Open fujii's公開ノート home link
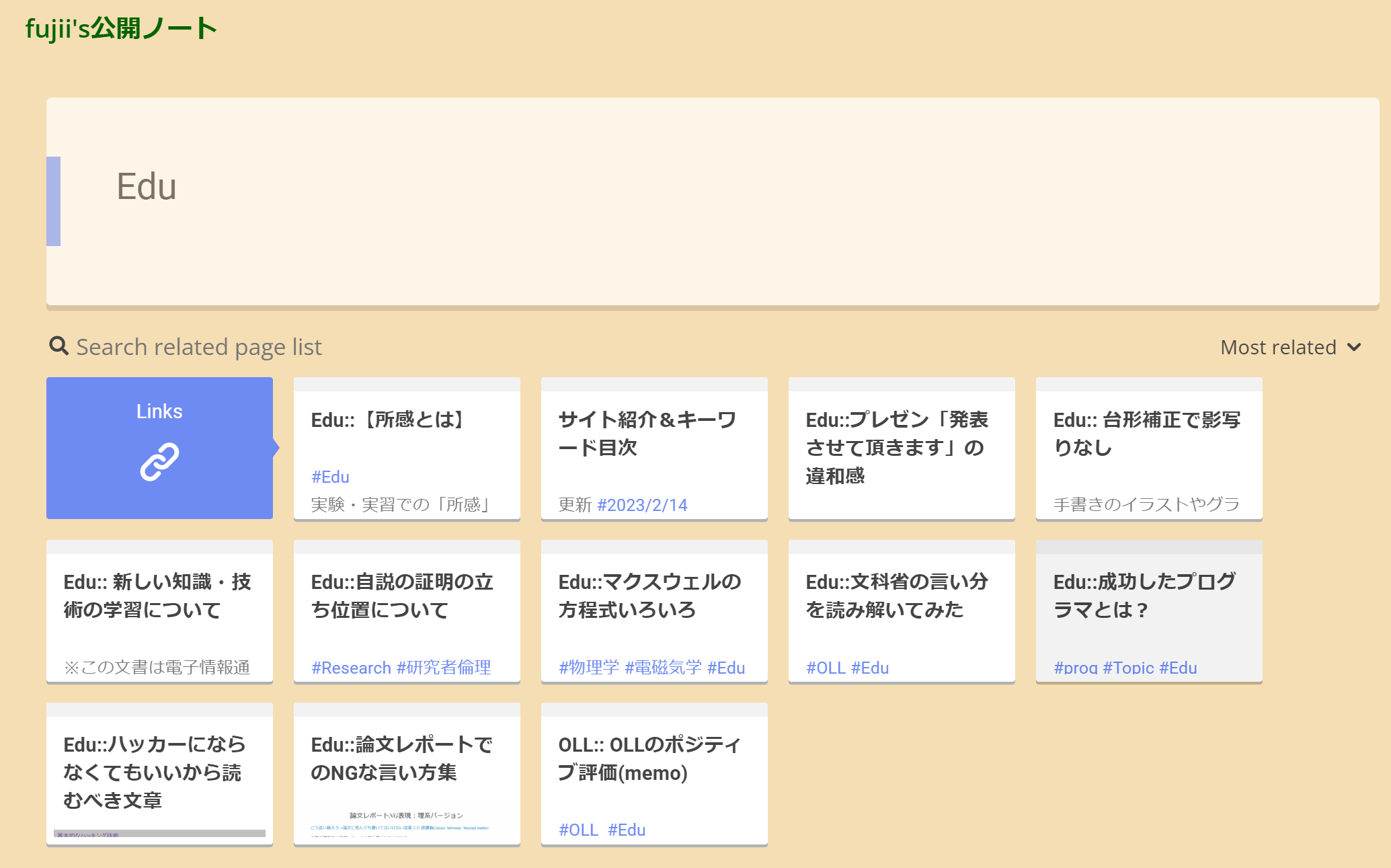 click(x=121, y=29)
